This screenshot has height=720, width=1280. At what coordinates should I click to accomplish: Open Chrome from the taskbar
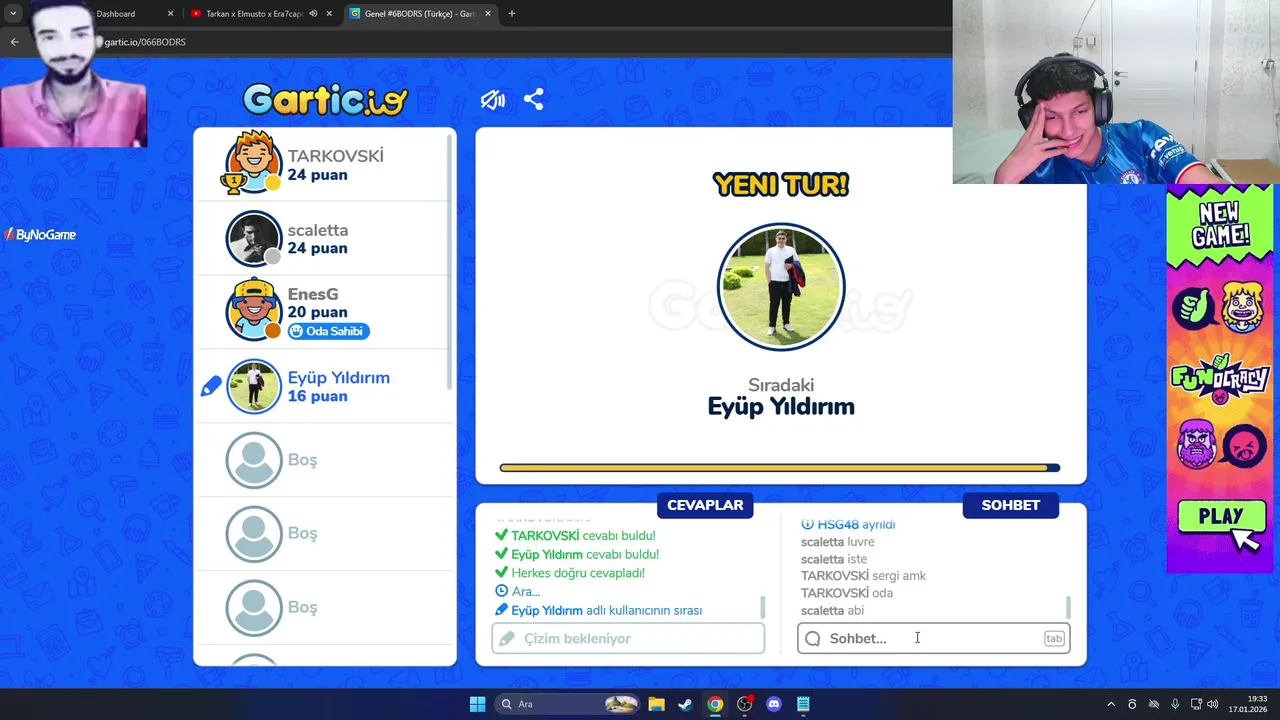715,704
